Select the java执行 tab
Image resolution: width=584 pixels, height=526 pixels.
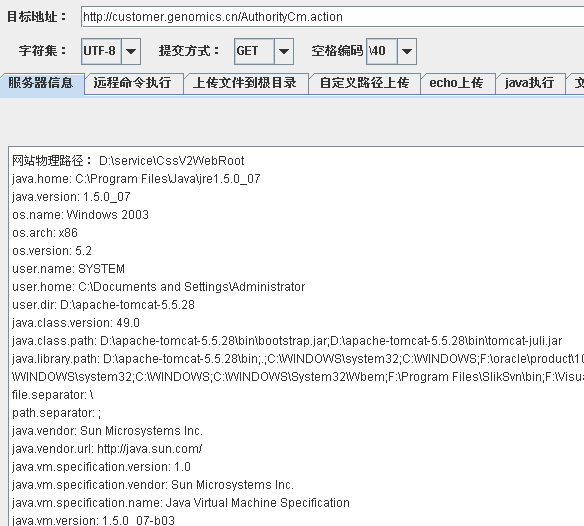(x=530, y=83)
